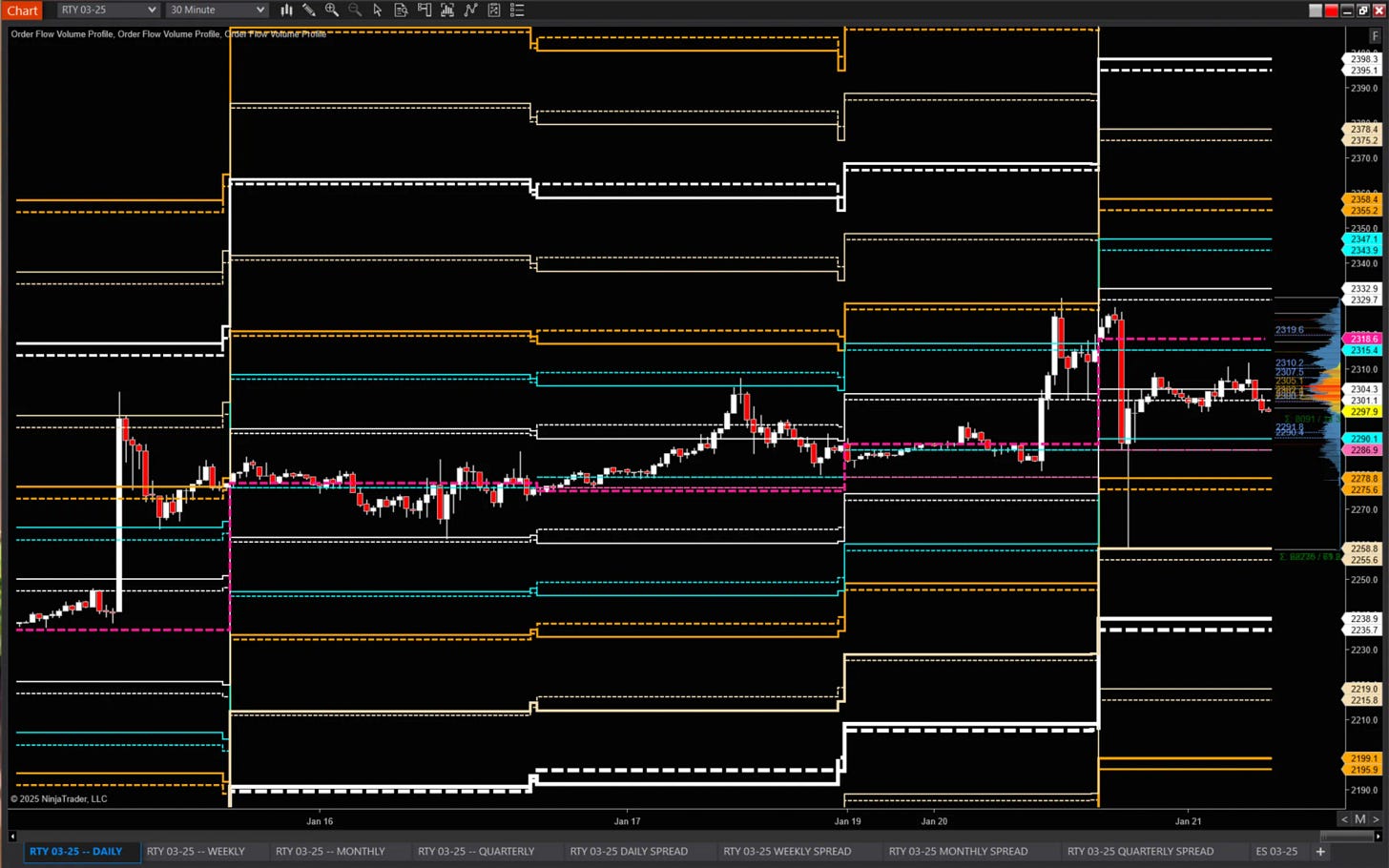Click the 2398.3 price marker
This screenshot has height=868, width=1389.
(1362, 59)
